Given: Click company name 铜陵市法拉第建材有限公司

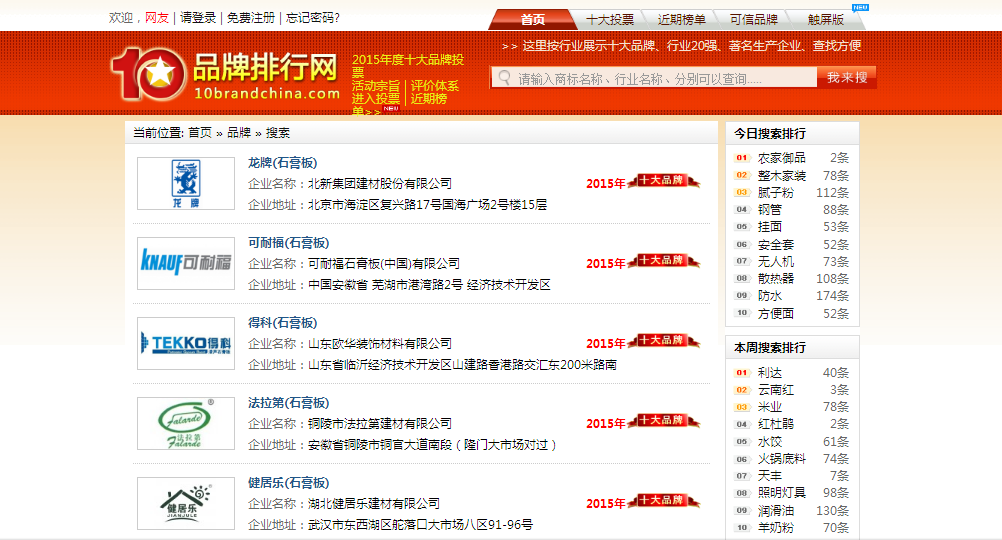Looking at the screenshot, I should [380, 423].
